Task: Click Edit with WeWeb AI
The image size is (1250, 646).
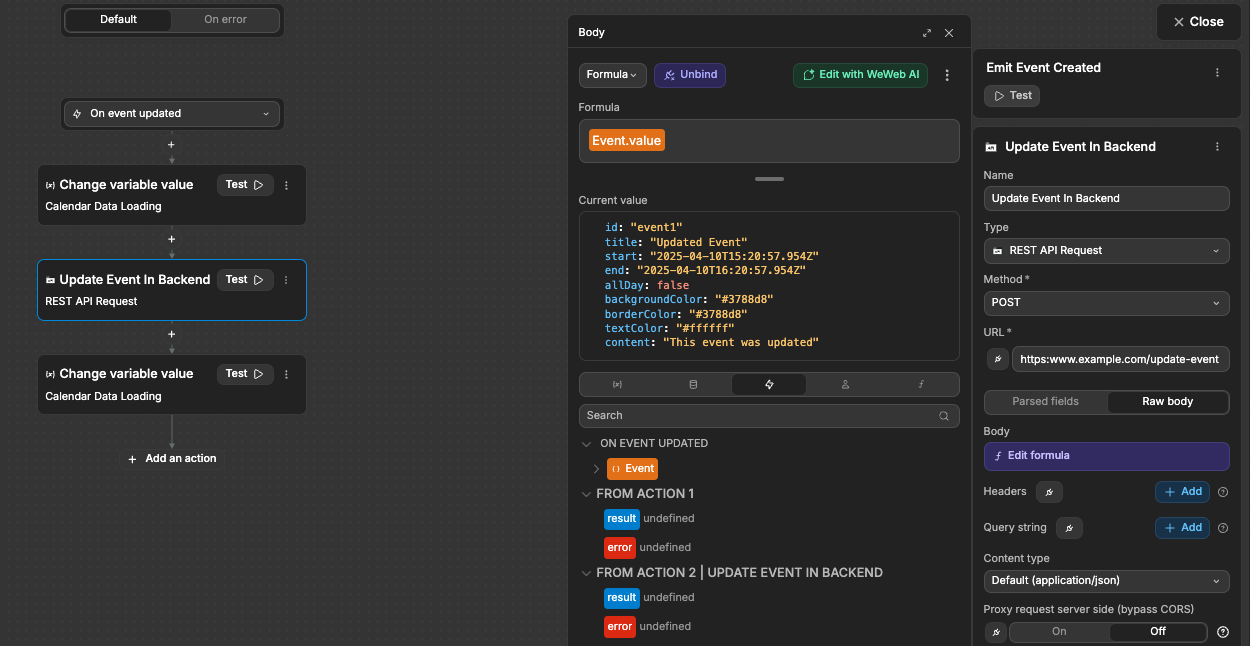Action: tap(860, 74)
